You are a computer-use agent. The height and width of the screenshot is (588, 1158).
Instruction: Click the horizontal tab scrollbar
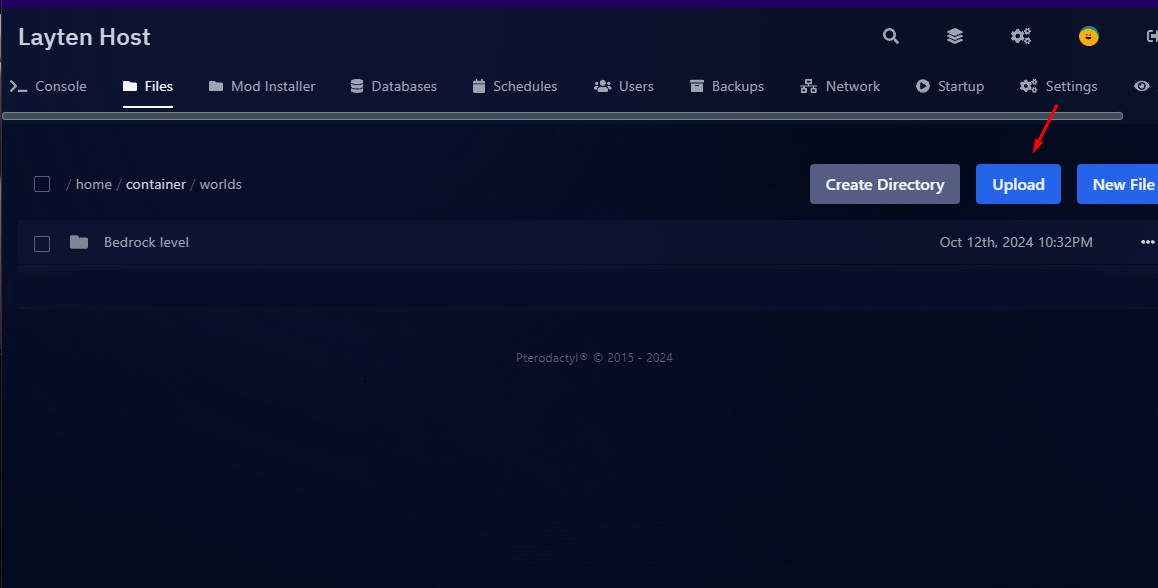coord(562,116)
